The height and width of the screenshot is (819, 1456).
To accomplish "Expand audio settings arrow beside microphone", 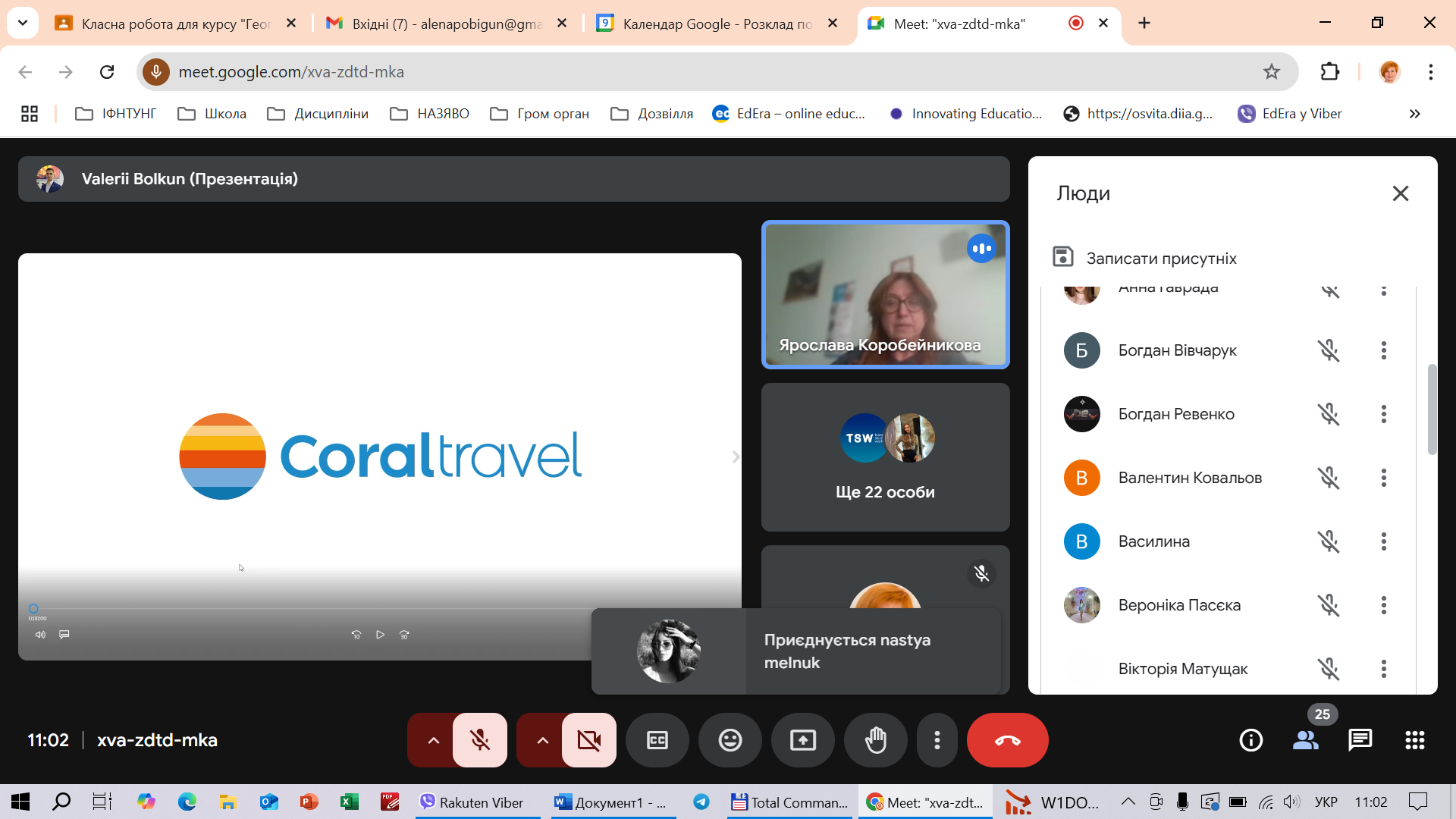I will click(x=433, y=740).
